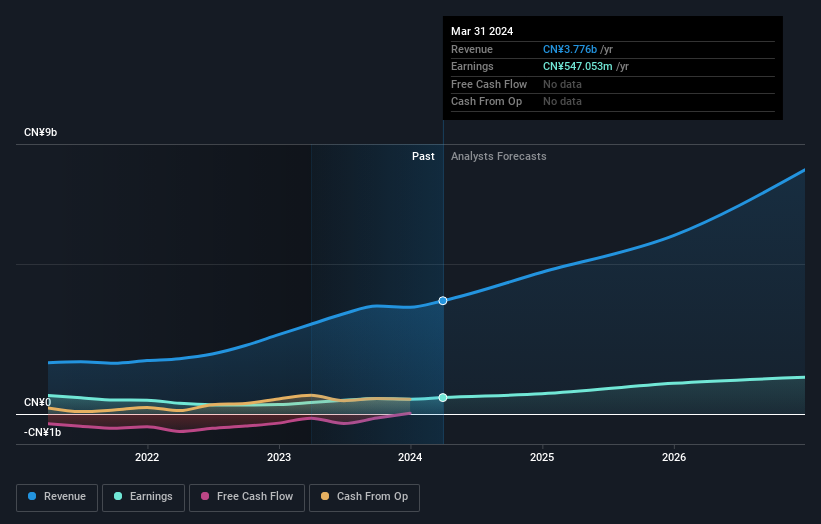Click the orange Cash From Op legend dot
This screenshot has width=821, height=524.
click(325, 496)
